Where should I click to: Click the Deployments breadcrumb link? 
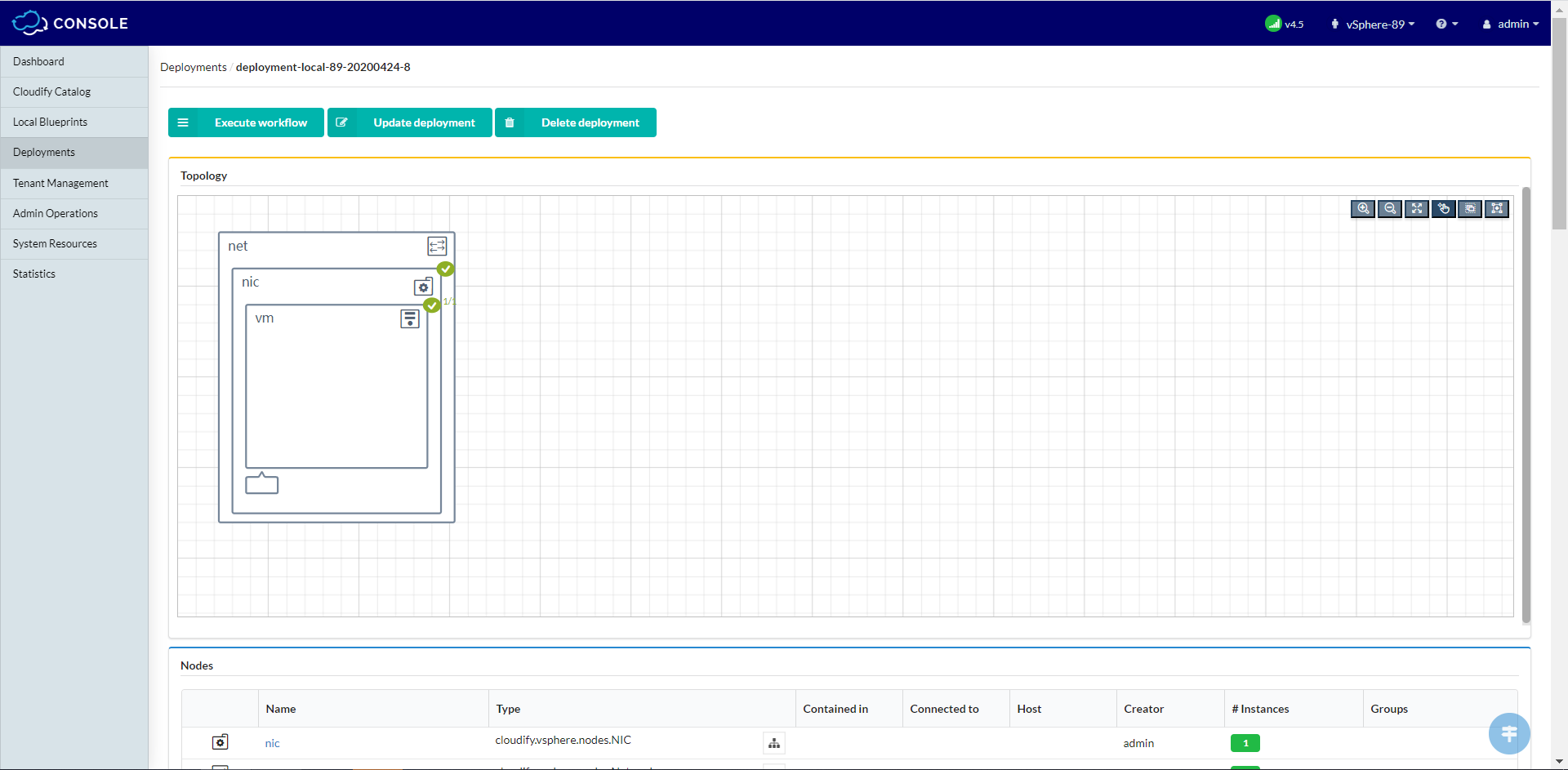(x=194, y=67)
